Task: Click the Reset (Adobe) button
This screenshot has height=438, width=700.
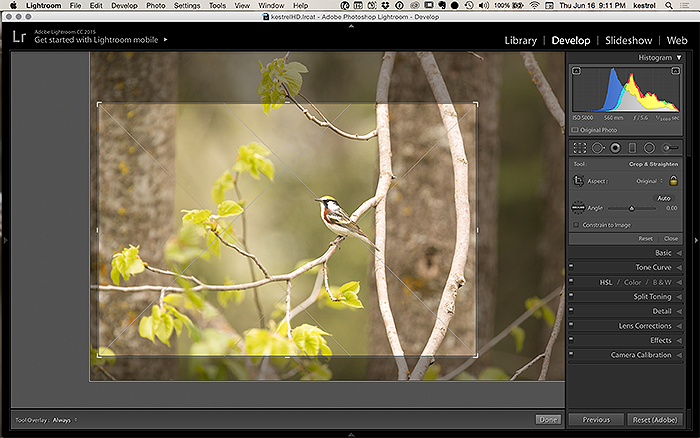Action: [x=657, y=420]
